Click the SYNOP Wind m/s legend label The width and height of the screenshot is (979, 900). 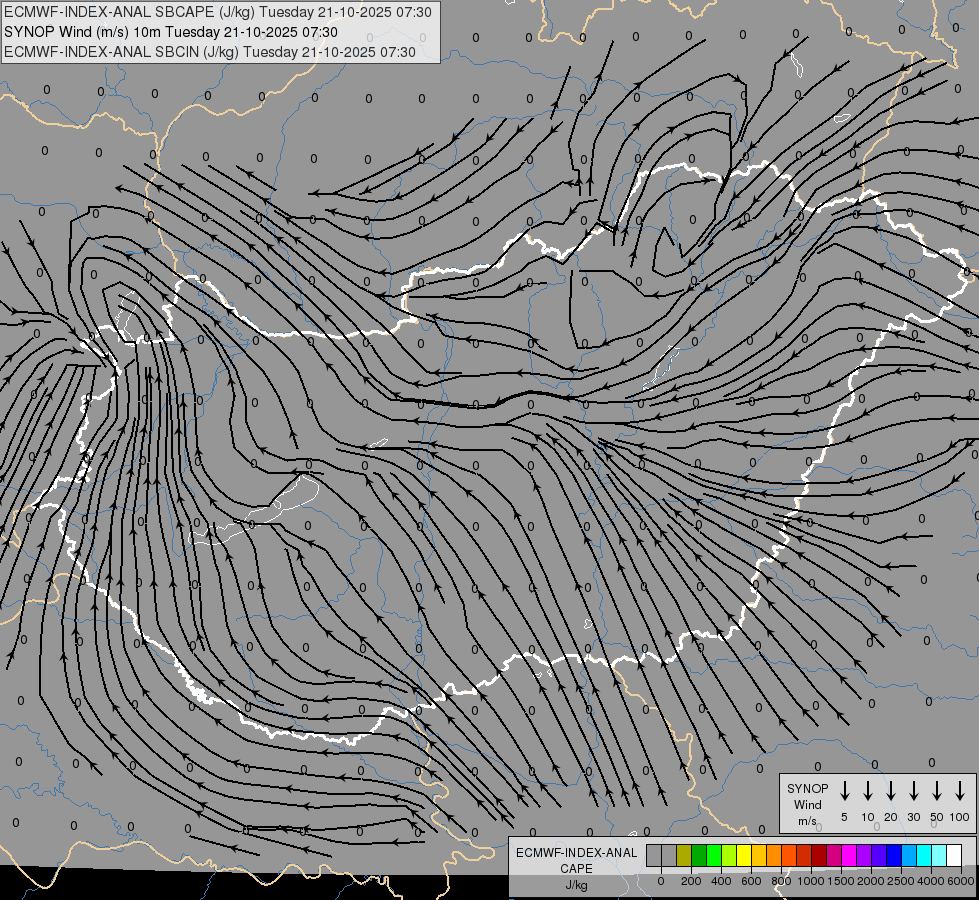(x=807, y=804)
